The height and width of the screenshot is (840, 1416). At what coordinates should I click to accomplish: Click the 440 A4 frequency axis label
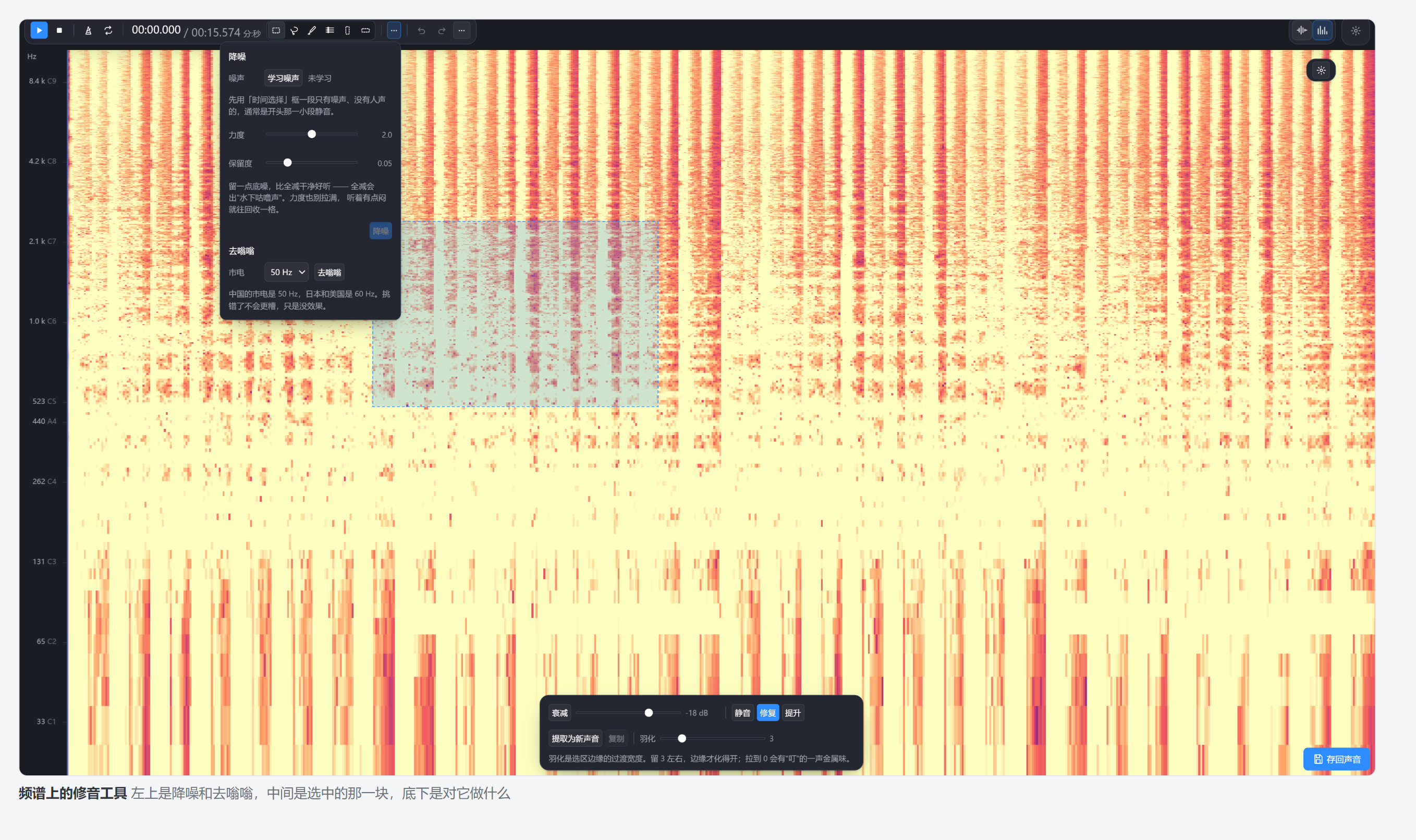pos(44,421)
